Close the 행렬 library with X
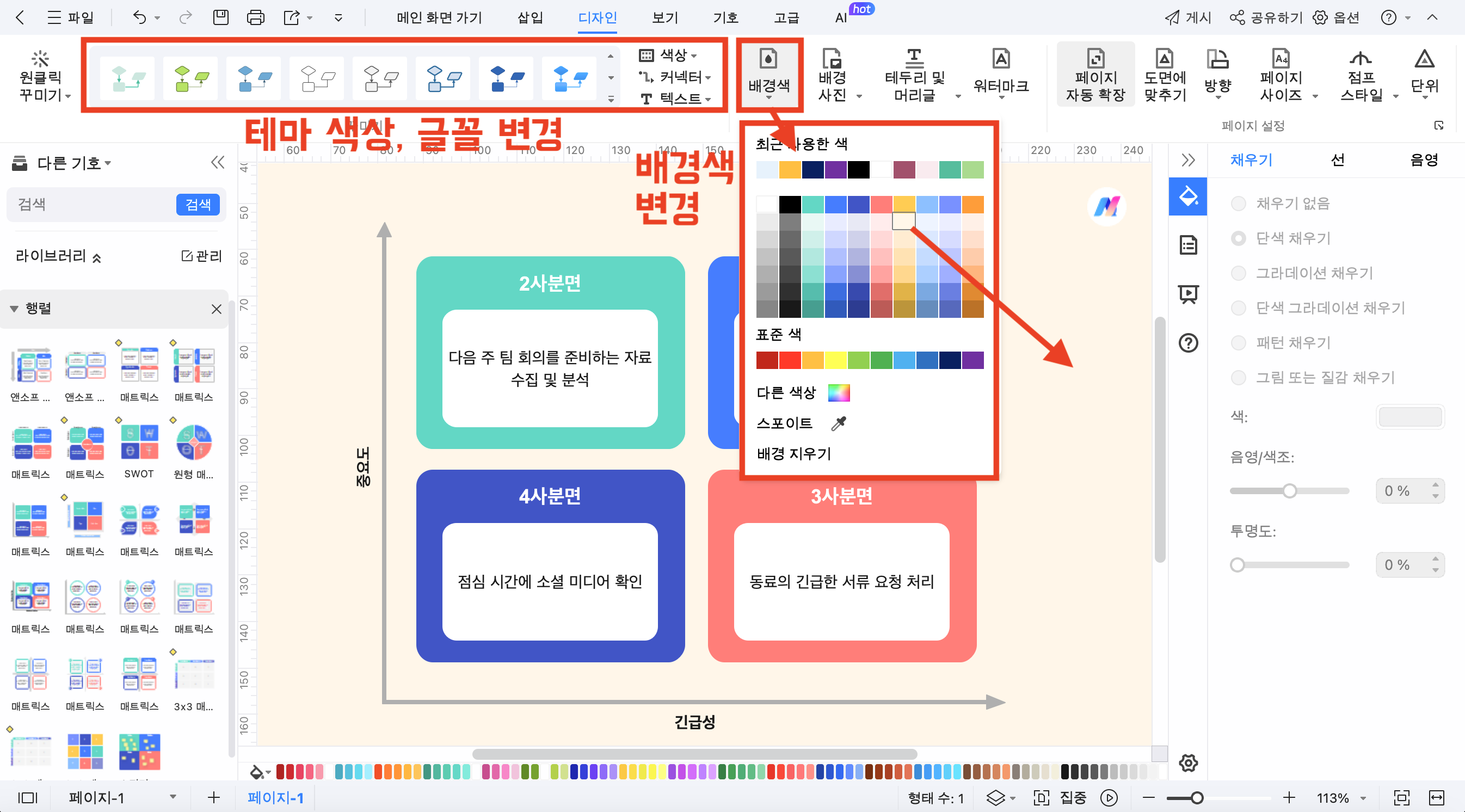The height and width of the screenshot is (812, 1465). click(x=216, y=309)
